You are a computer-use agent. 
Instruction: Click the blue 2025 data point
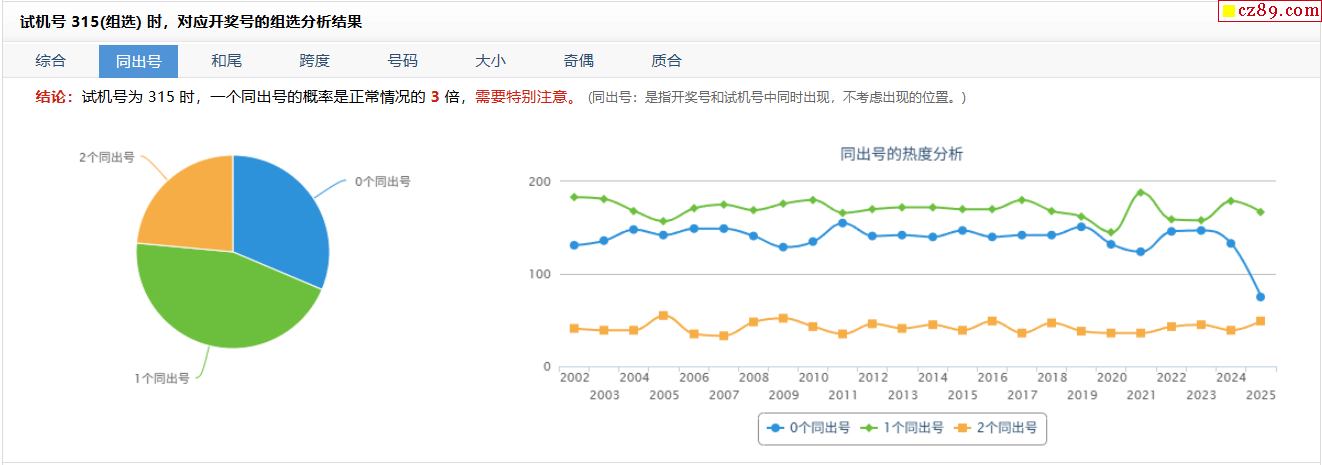(1260, 297)
